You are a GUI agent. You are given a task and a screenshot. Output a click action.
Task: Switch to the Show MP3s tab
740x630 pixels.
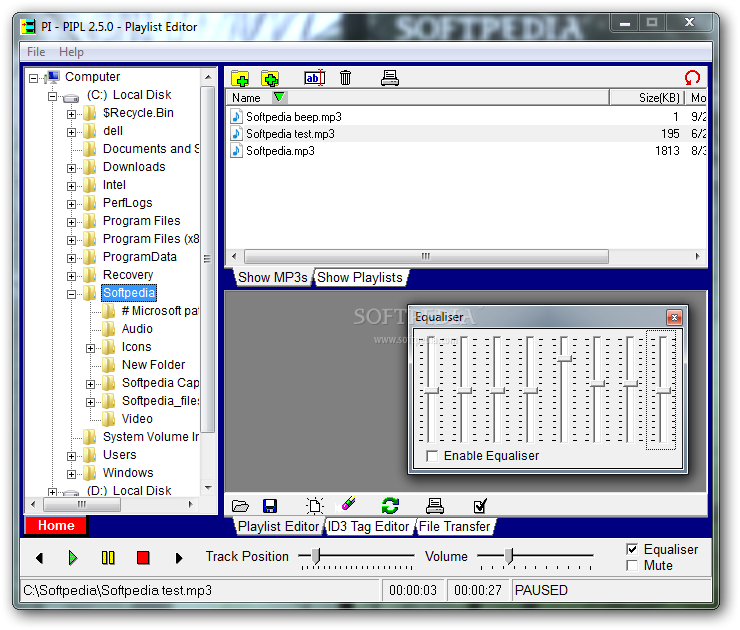tap(273, 277)
